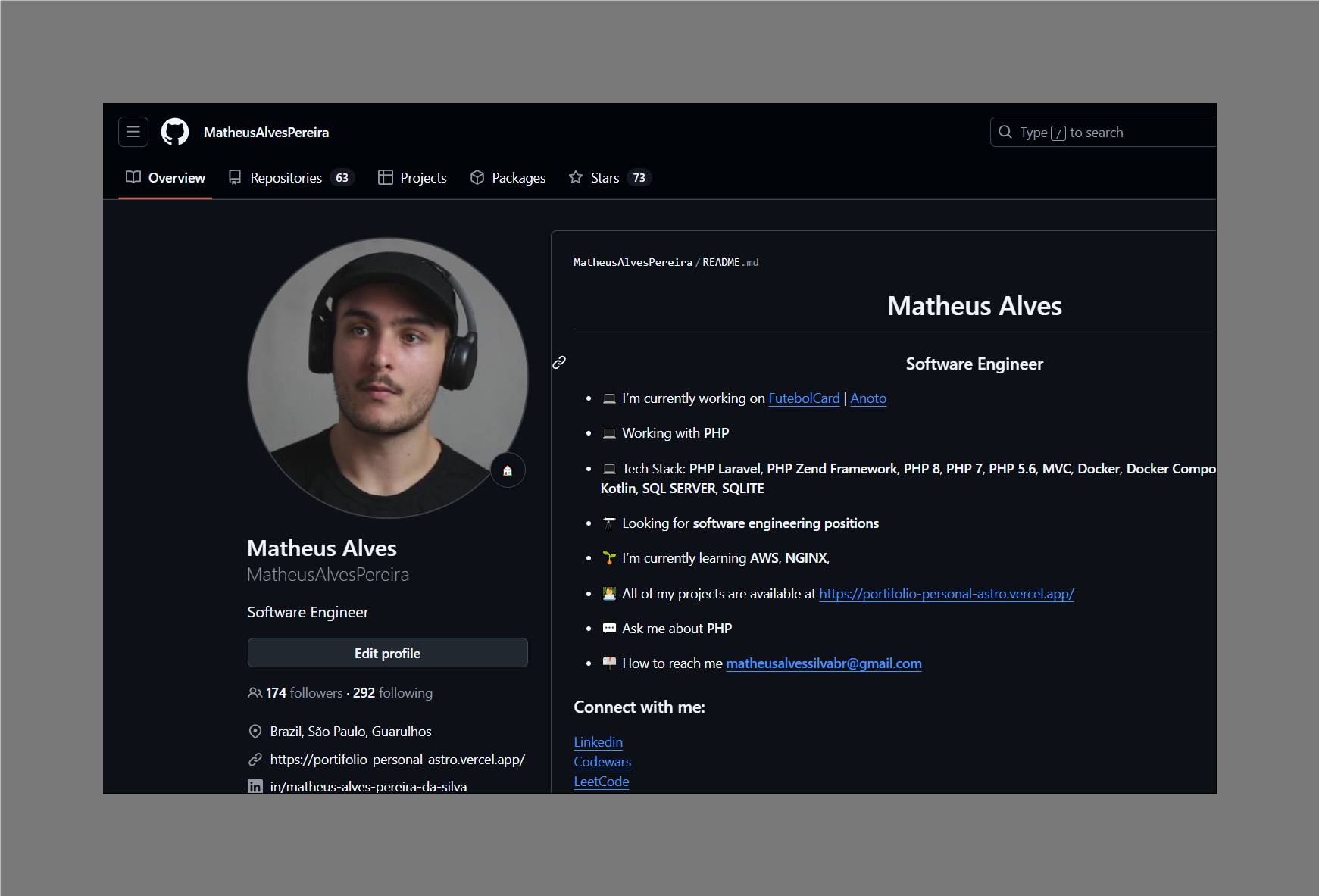
Task: View the 292 following list
Action: tap(392, 693)
